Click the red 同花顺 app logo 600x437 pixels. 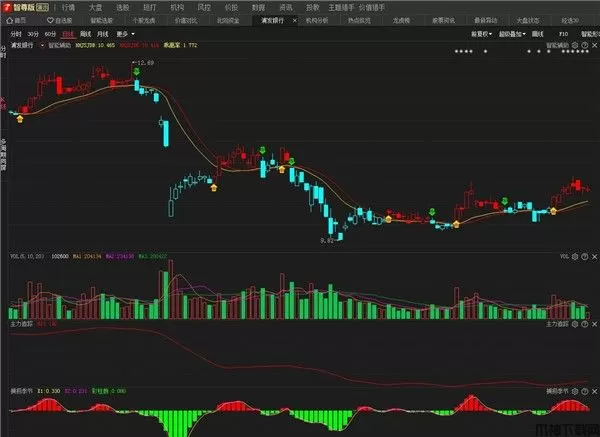(x=7, y=7)
